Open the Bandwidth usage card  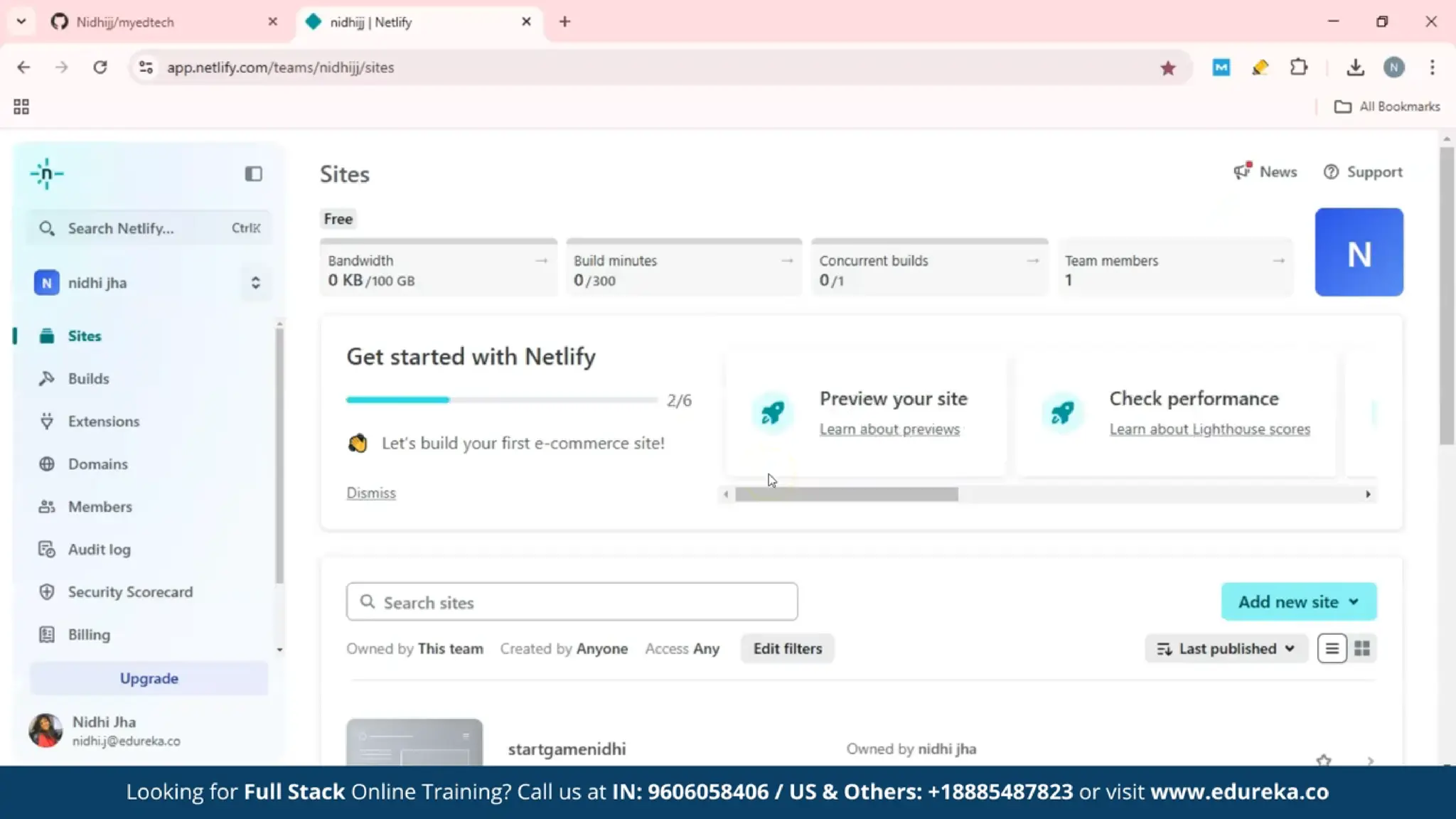pyautogui.click(x=439, y=268)
